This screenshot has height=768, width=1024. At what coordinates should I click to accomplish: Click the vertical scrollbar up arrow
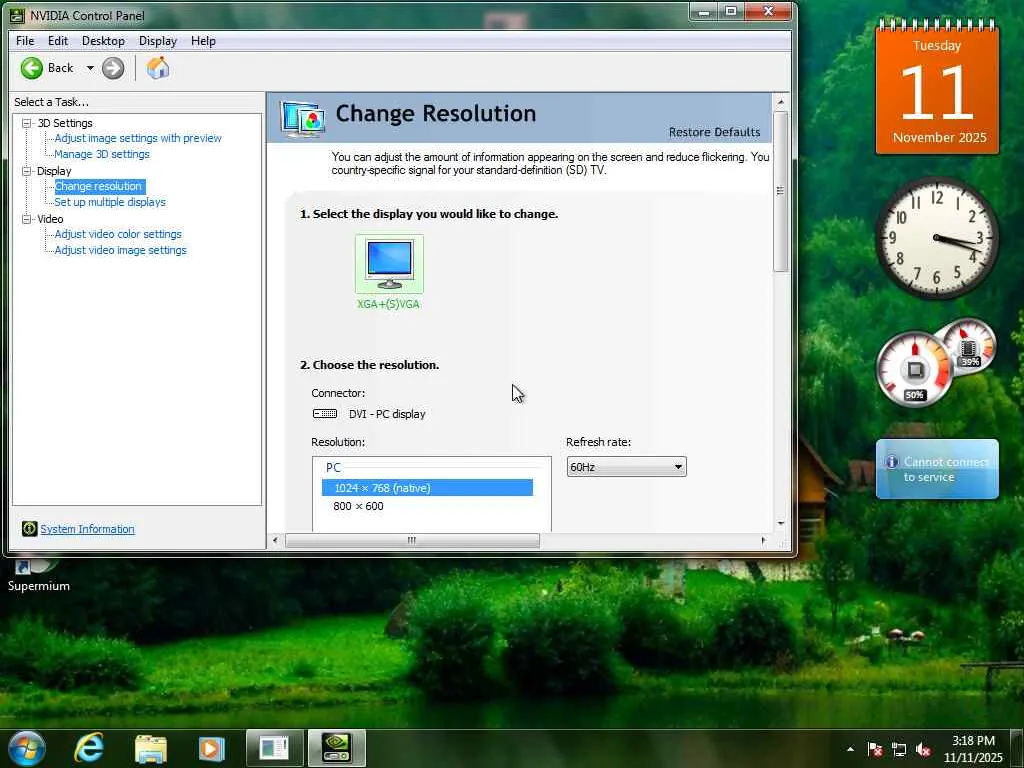(x=780, y=102)
